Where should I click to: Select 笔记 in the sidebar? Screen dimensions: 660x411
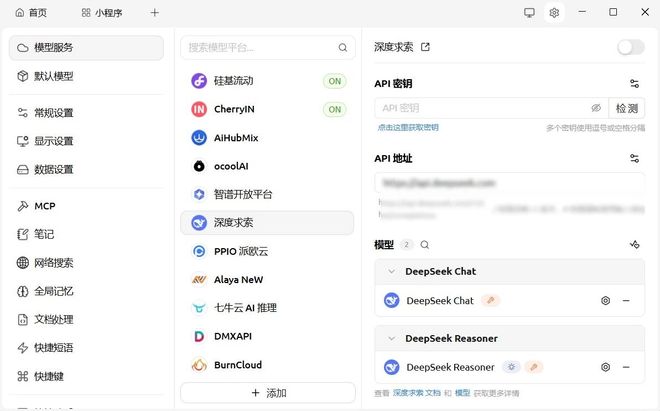[x=86, y=235]
